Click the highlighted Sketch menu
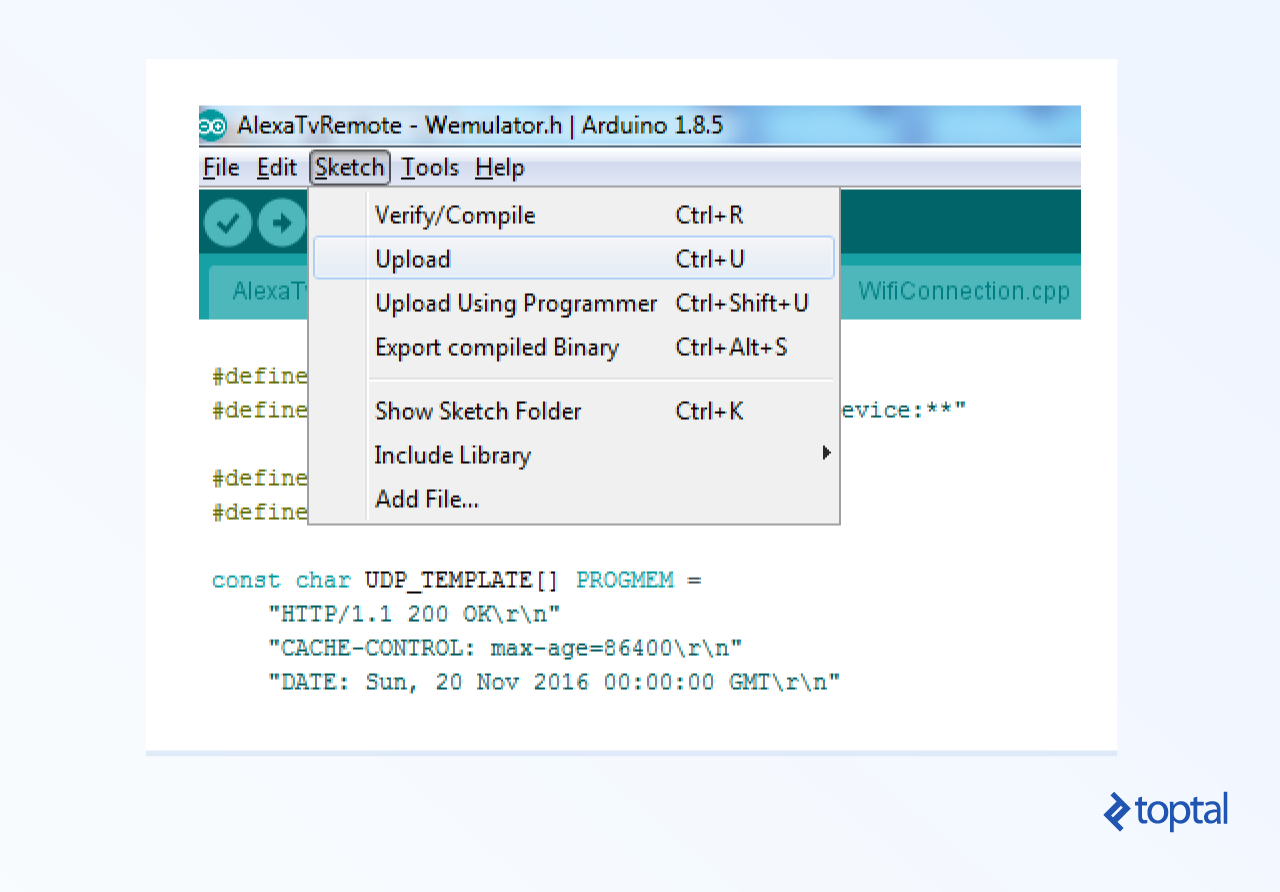This screenshot has width=1280, height=892. coord(349,167)
